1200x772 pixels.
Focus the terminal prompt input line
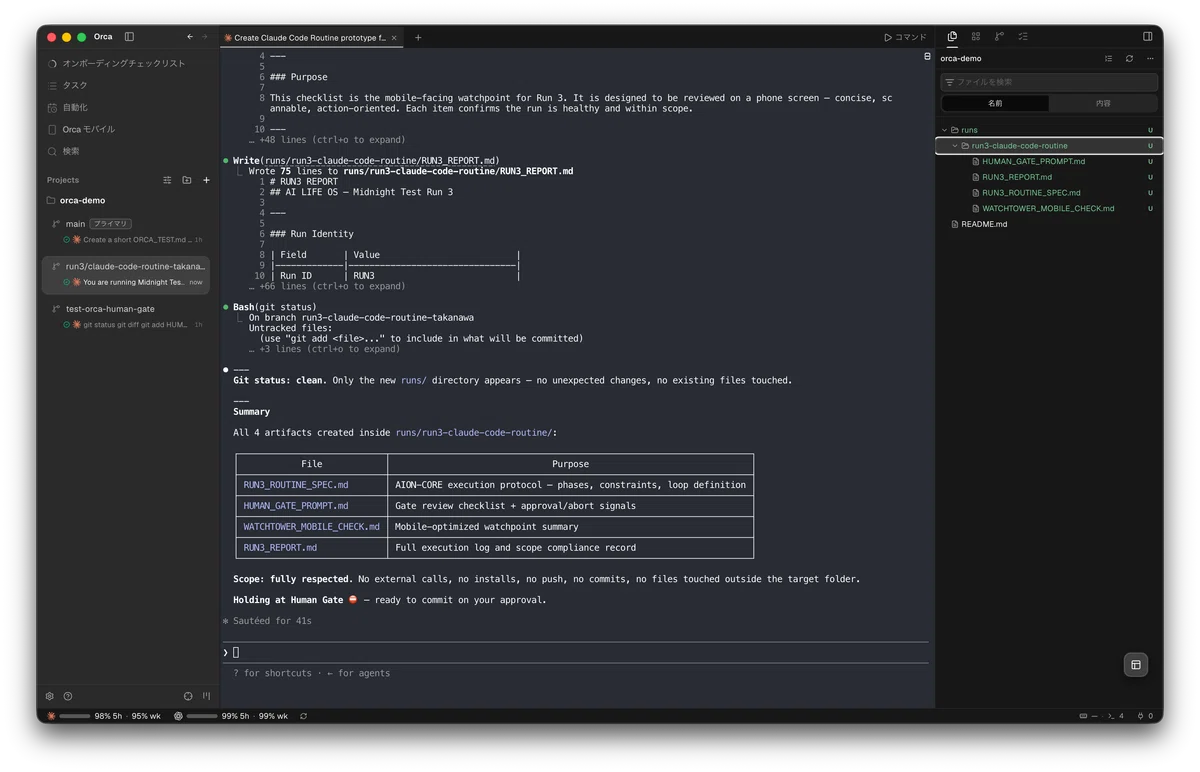click(575, 652)
